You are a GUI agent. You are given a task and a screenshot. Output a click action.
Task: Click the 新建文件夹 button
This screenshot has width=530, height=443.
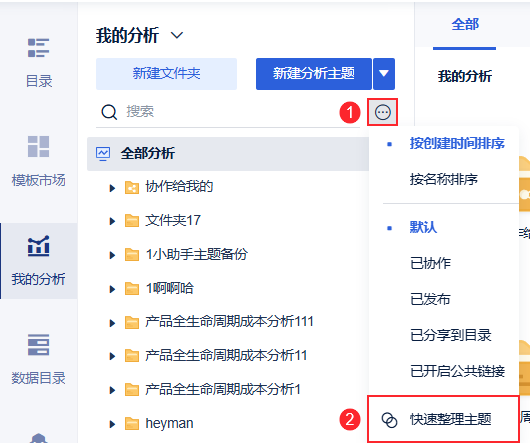[x=166, y=74]
